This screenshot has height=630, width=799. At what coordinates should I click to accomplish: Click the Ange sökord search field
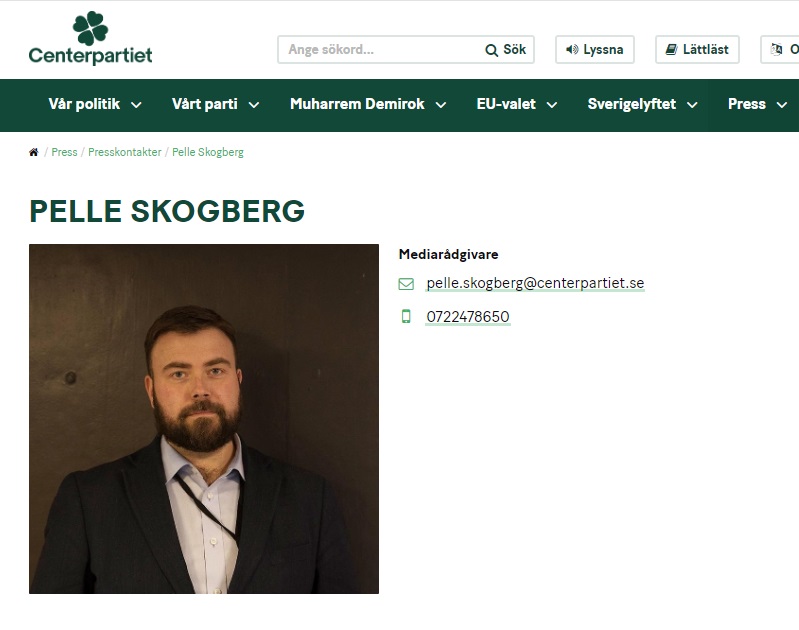pos(380,49)
